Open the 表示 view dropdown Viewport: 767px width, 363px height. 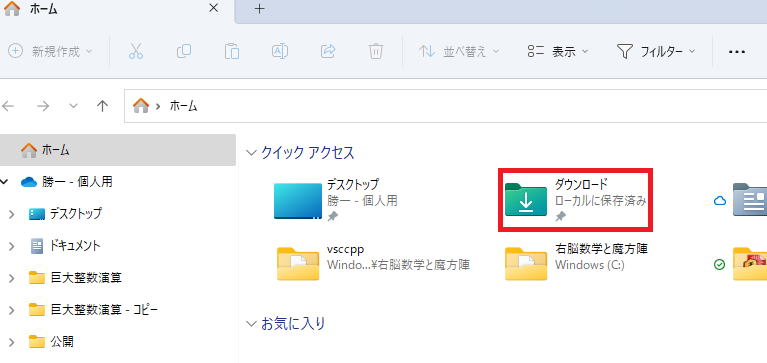coord(558,51)
